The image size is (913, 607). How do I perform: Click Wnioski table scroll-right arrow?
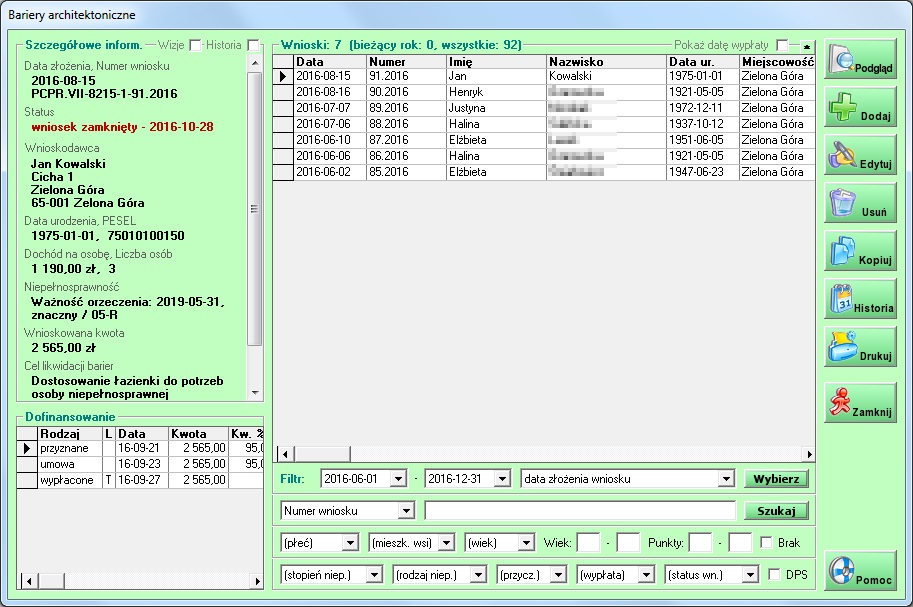[x=808, y=454]
